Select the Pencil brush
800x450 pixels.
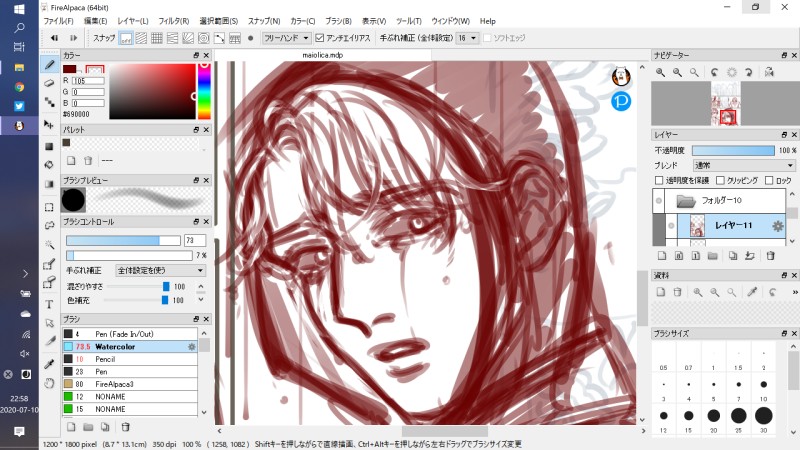[x=130, y=359]
